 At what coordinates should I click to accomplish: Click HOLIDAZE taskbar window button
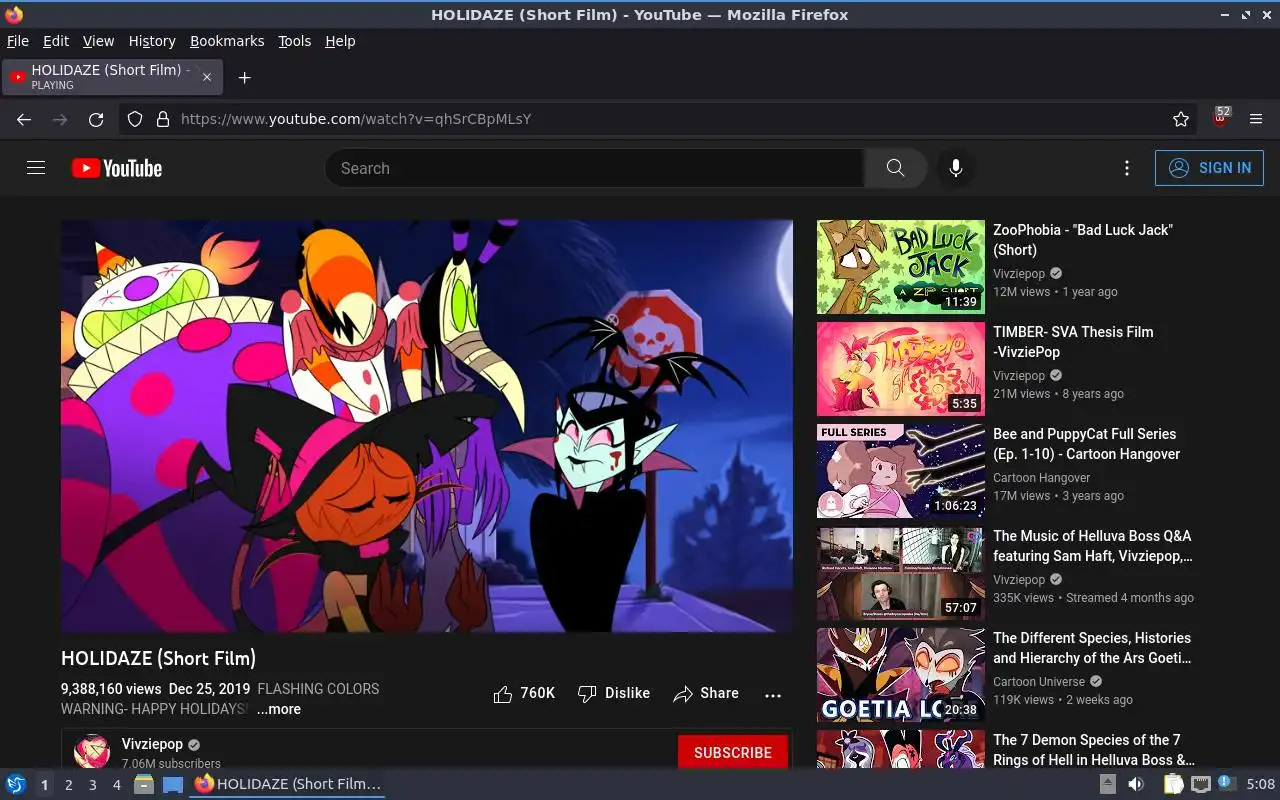[288, 784]
